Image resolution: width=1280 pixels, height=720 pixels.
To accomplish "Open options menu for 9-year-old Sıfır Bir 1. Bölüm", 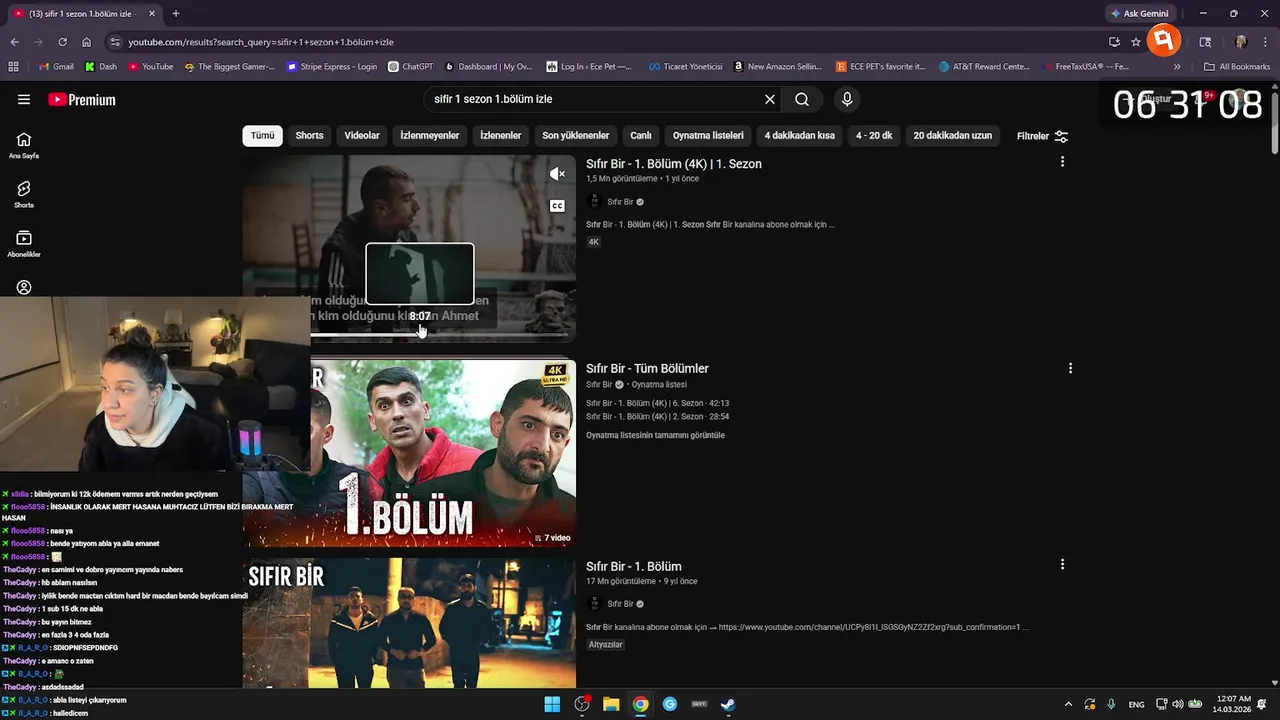I will 1062,565.
